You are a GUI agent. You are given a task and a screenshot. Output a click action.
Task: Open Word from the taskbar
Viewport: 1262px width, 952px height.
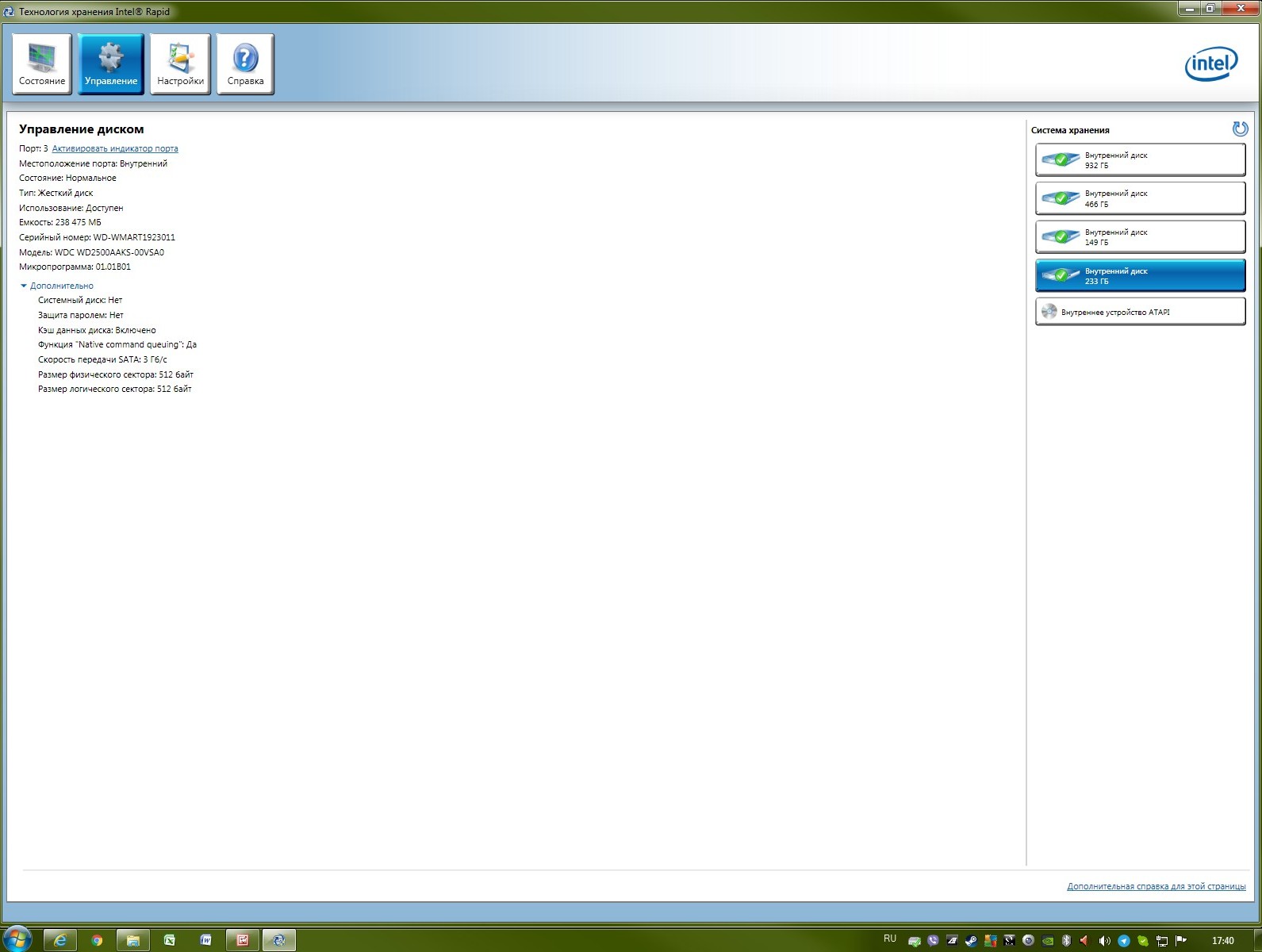pos(206,940)
